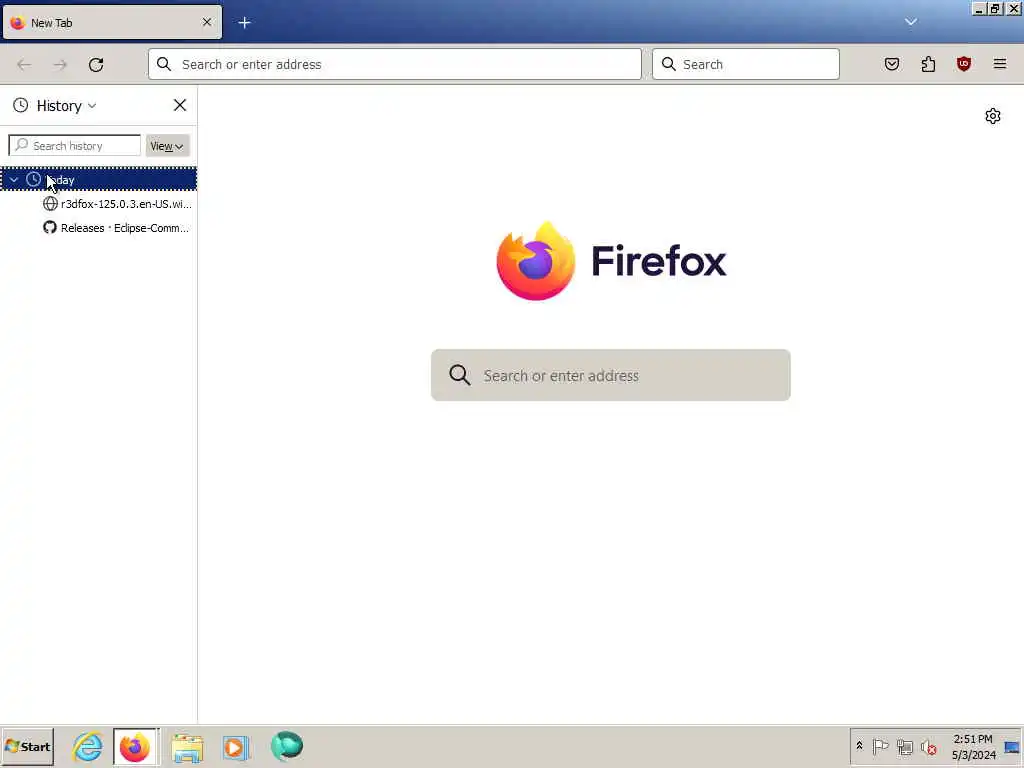Launch Internet Explorer from taskbar

click(88, 746)
